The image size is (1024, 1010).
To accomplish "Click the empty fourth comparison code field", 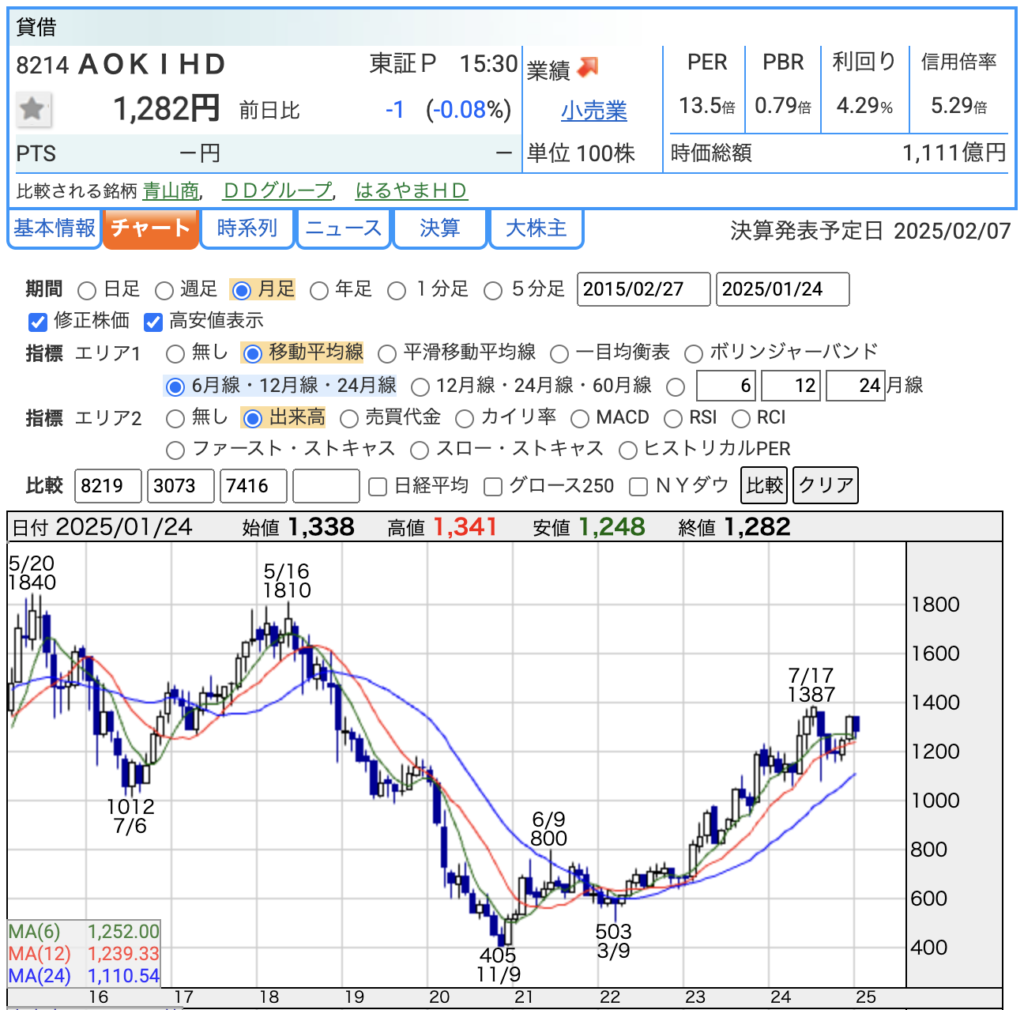I will tap(325, 487).
